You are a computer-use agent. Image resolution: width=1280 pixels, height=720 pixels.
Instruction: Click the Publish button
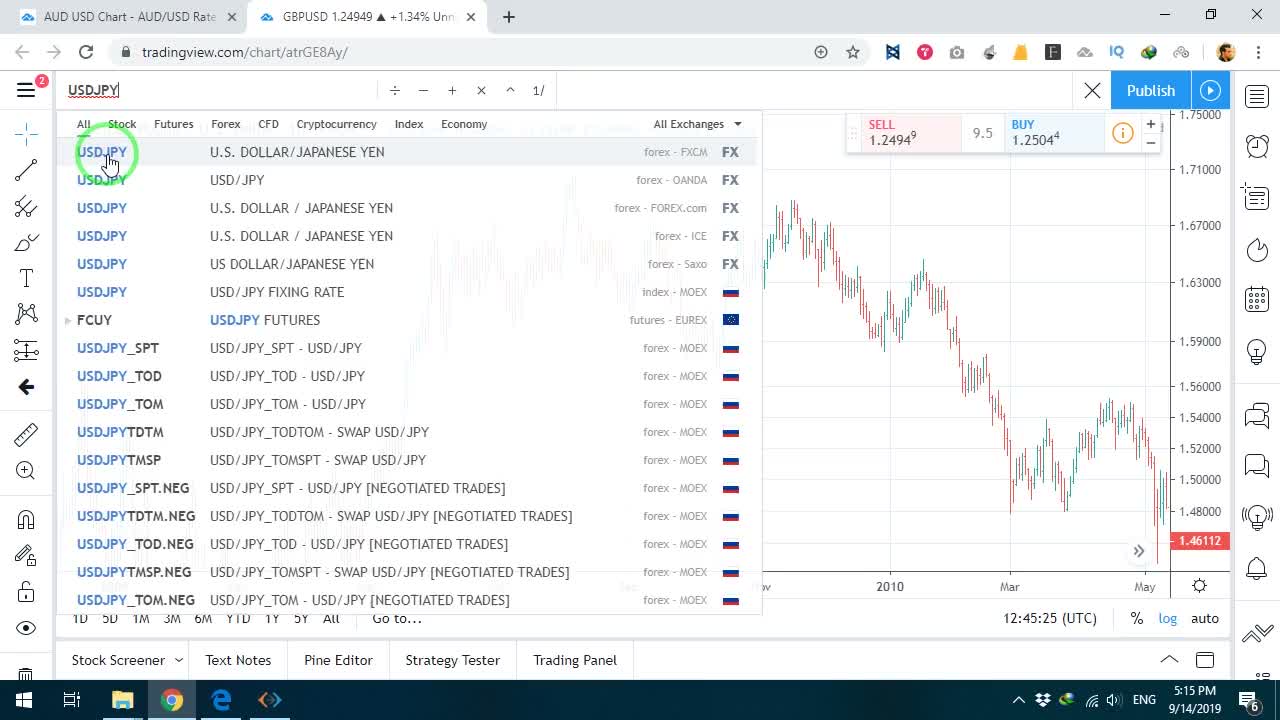pyautogui.click(x=1151, y=90)
